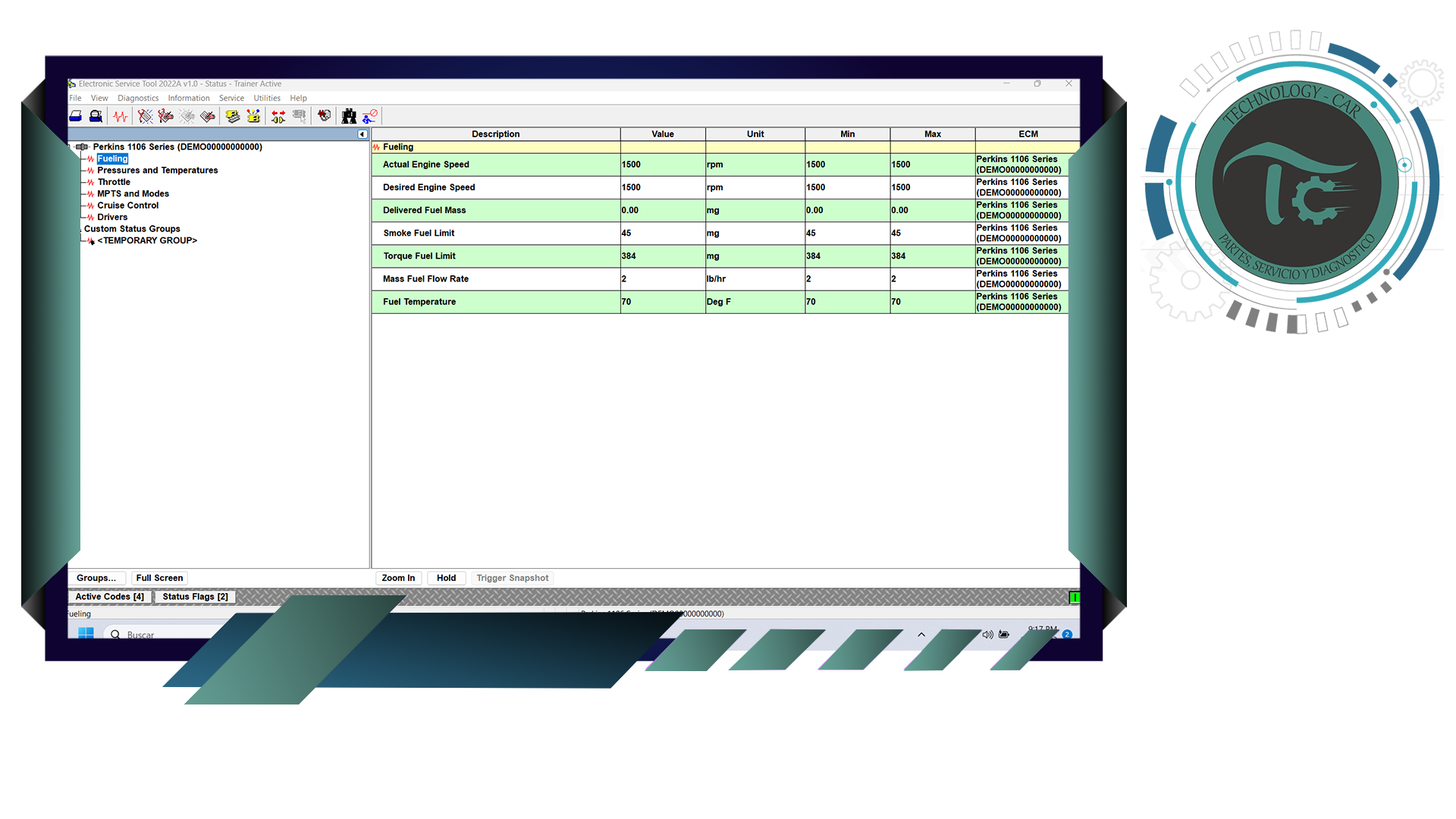1456x819 pixels.
Task: Click the Value column header
Action: [663, 134]
